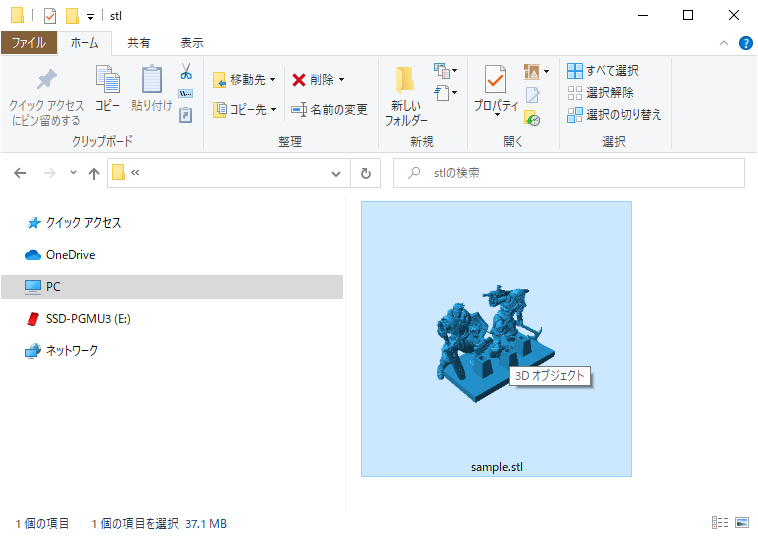The height and width of the screenshot is (536, 758).
Task: Switch to details view icon in status bar
Action: (x=720, y=522)
